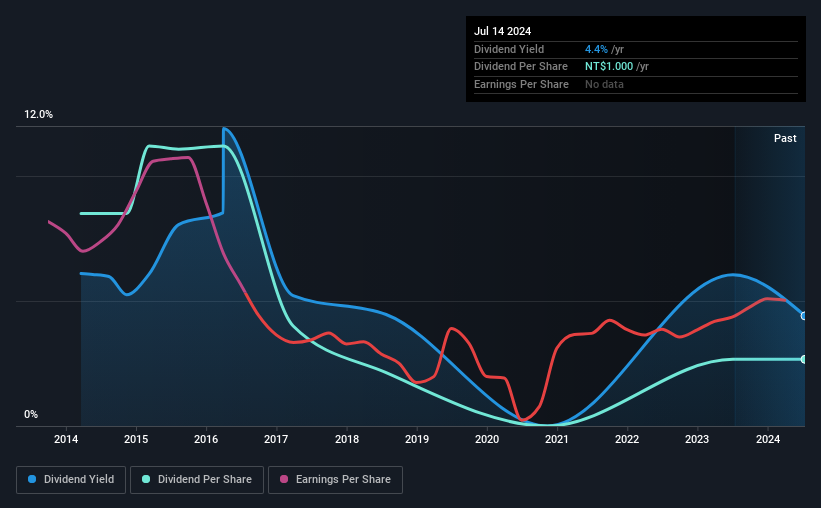The width and height of the screenshot is (821, 508).
Task: Click the 2021 x-axis label
Action: (557, 439)
